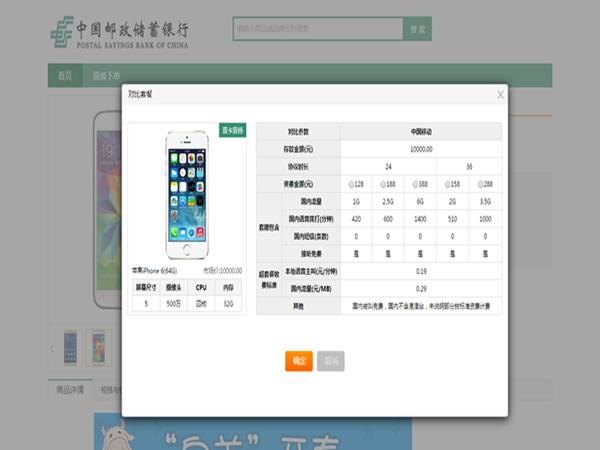Select the 188 yuan plan radio button
Screen dimensions: 600x450
point(383,184)
